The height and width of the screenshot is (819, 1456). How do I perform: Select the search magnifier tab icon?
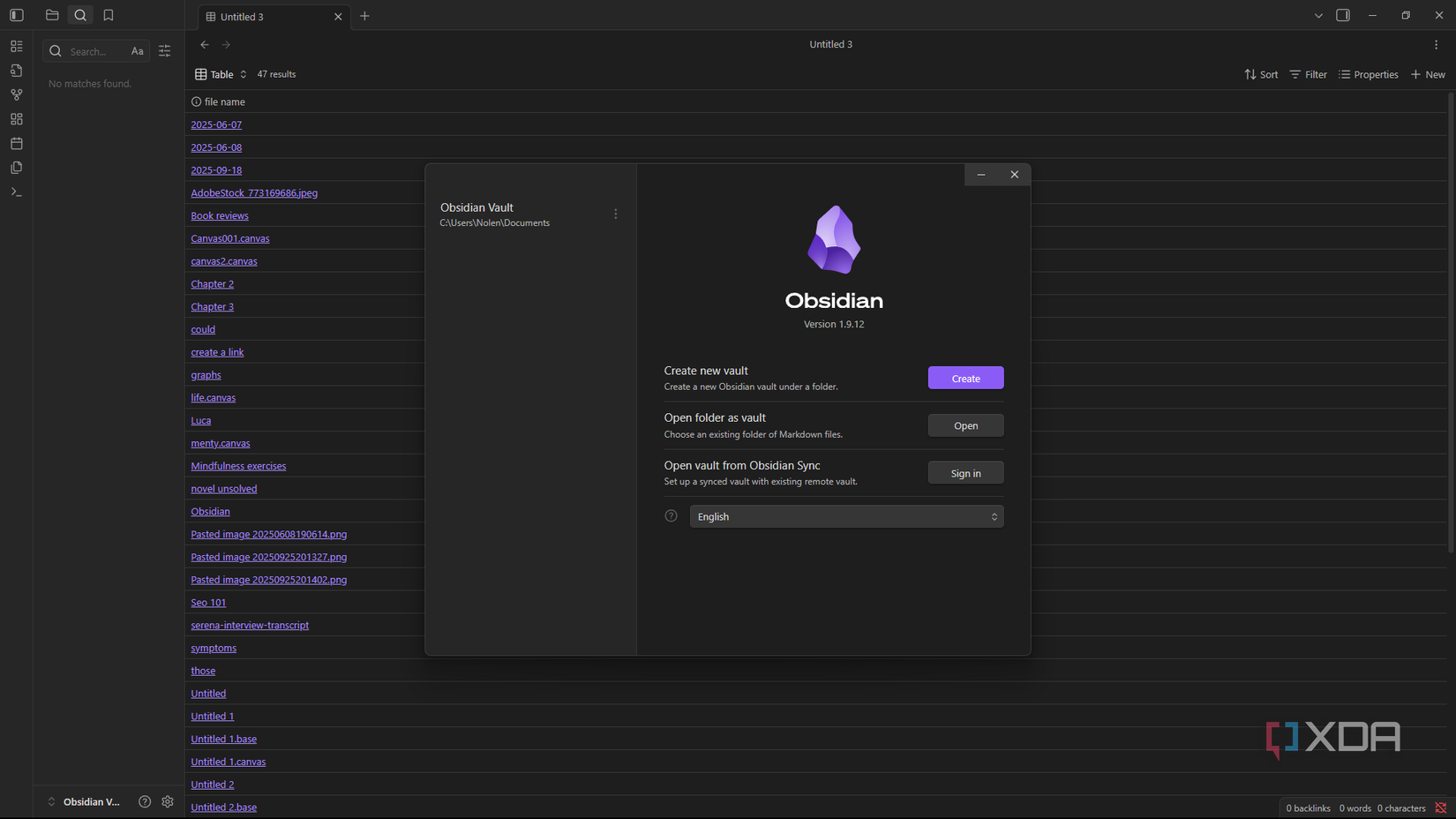coord(80,15)
